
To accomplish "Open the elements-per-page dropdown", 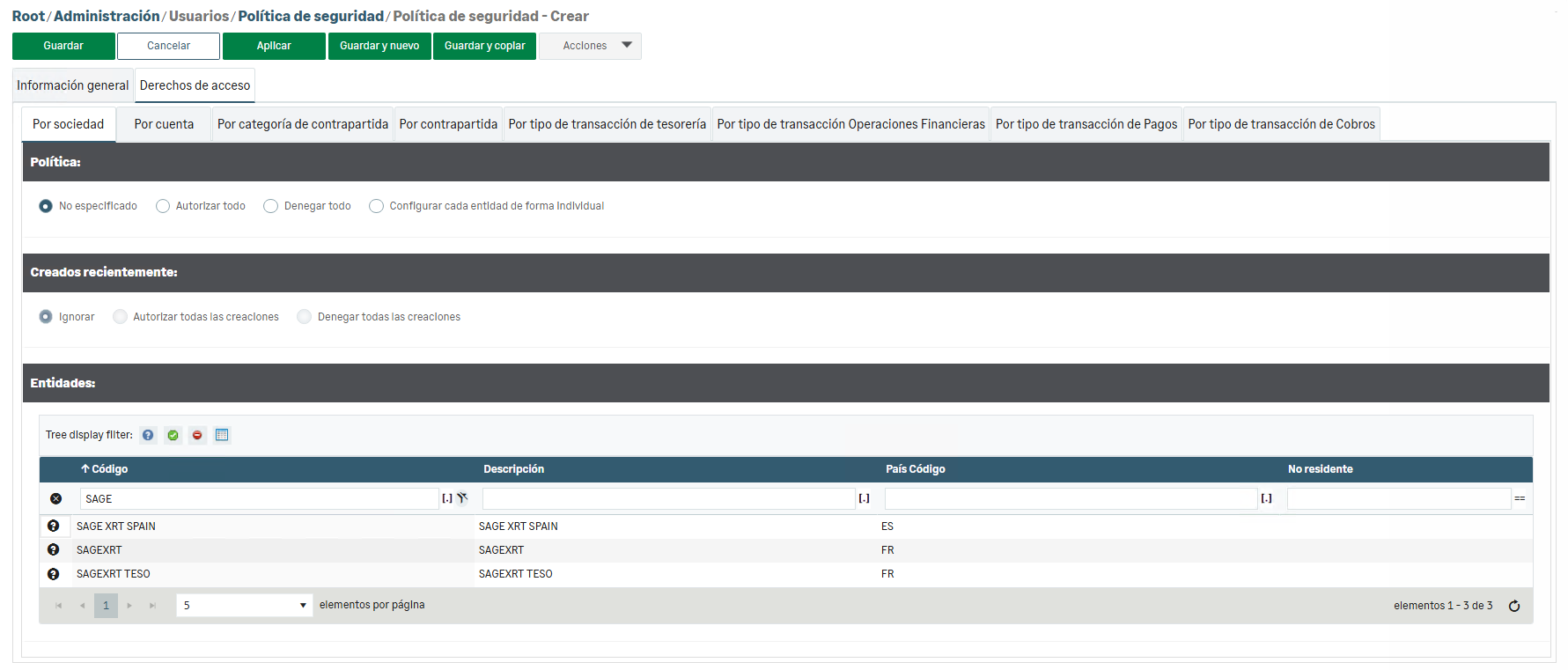I will click(245, 606).
